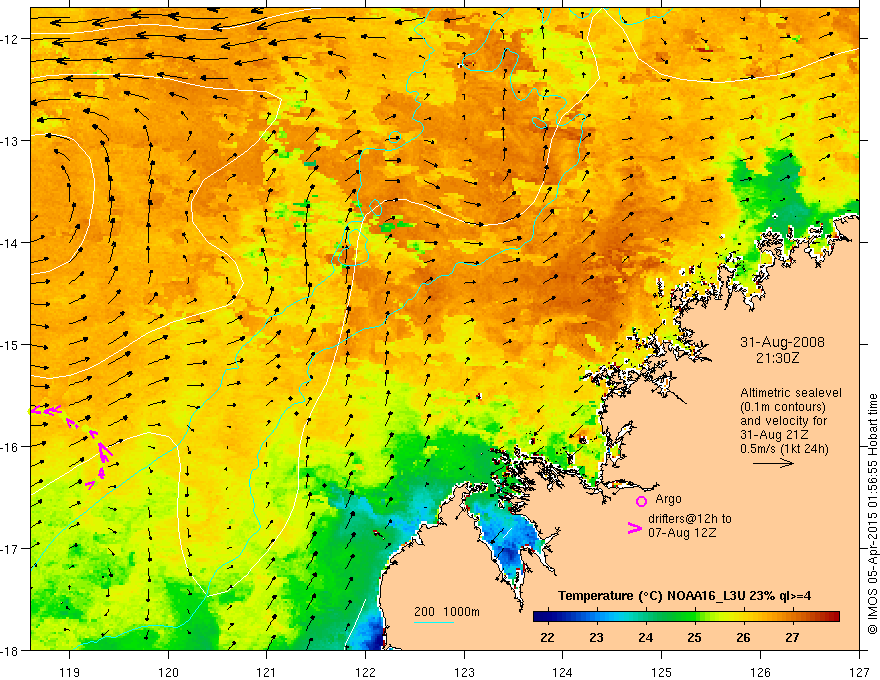Image resolution: width=880 pixels, height=680 pixels.
Task: Click the 'Argo' legend label
Action: pyautogui.click(x=668, y=499)
